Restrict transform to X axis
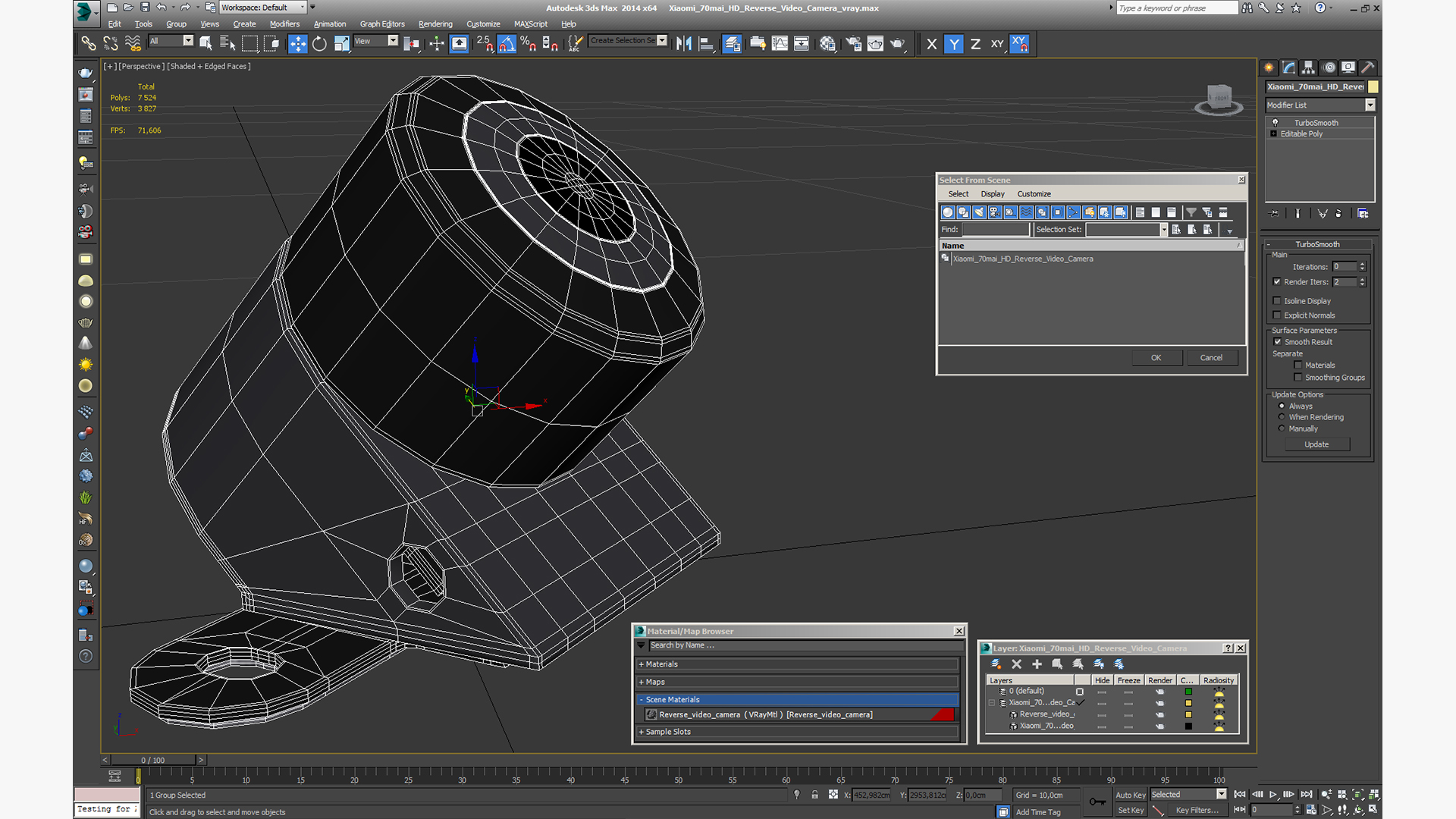Viewport: 1456px width, 819px height. [x=932, y=44]
